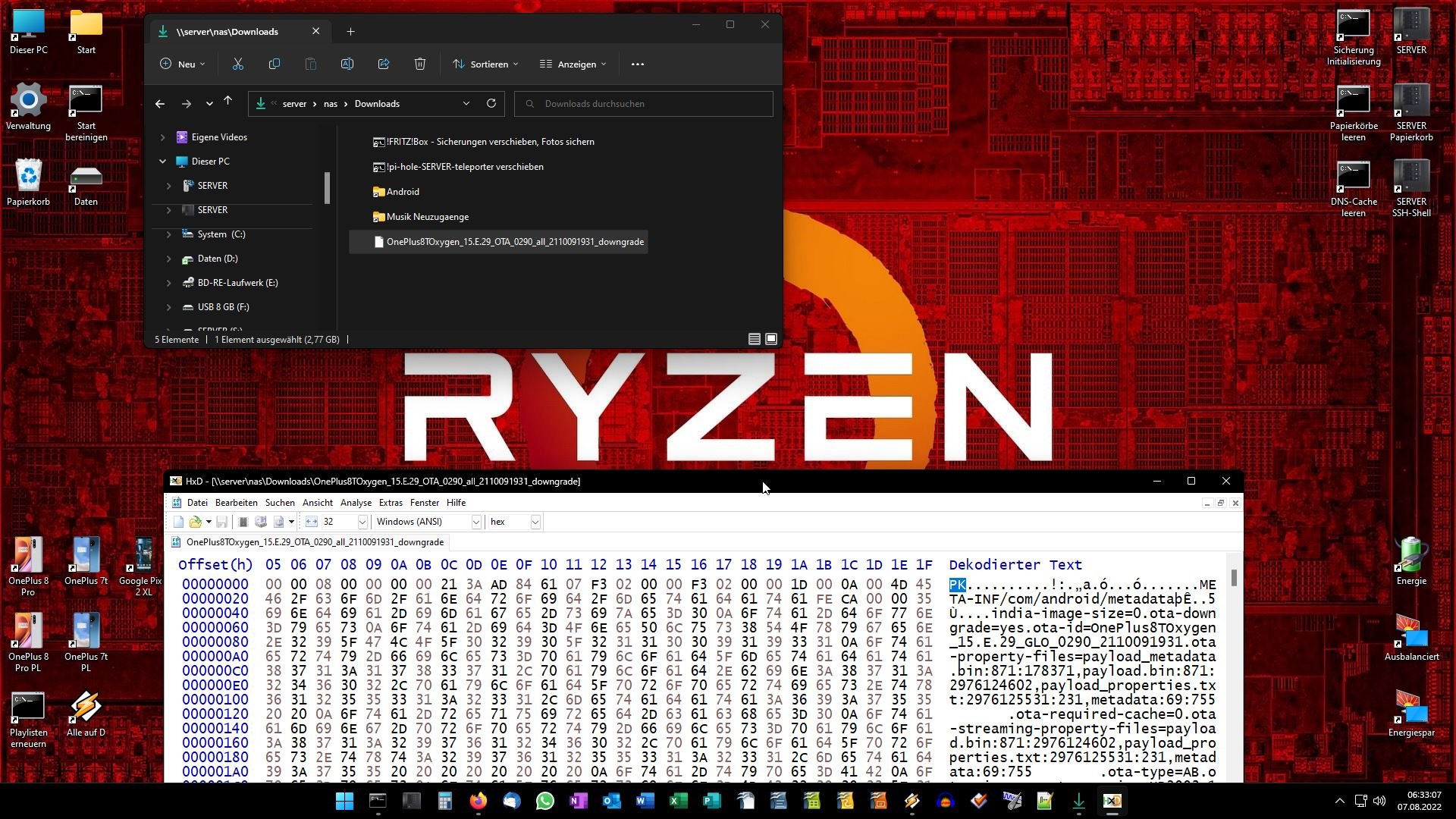Open the Analyse menu in HxD
Screen dimensions: 1456x819
pos(356,503)
